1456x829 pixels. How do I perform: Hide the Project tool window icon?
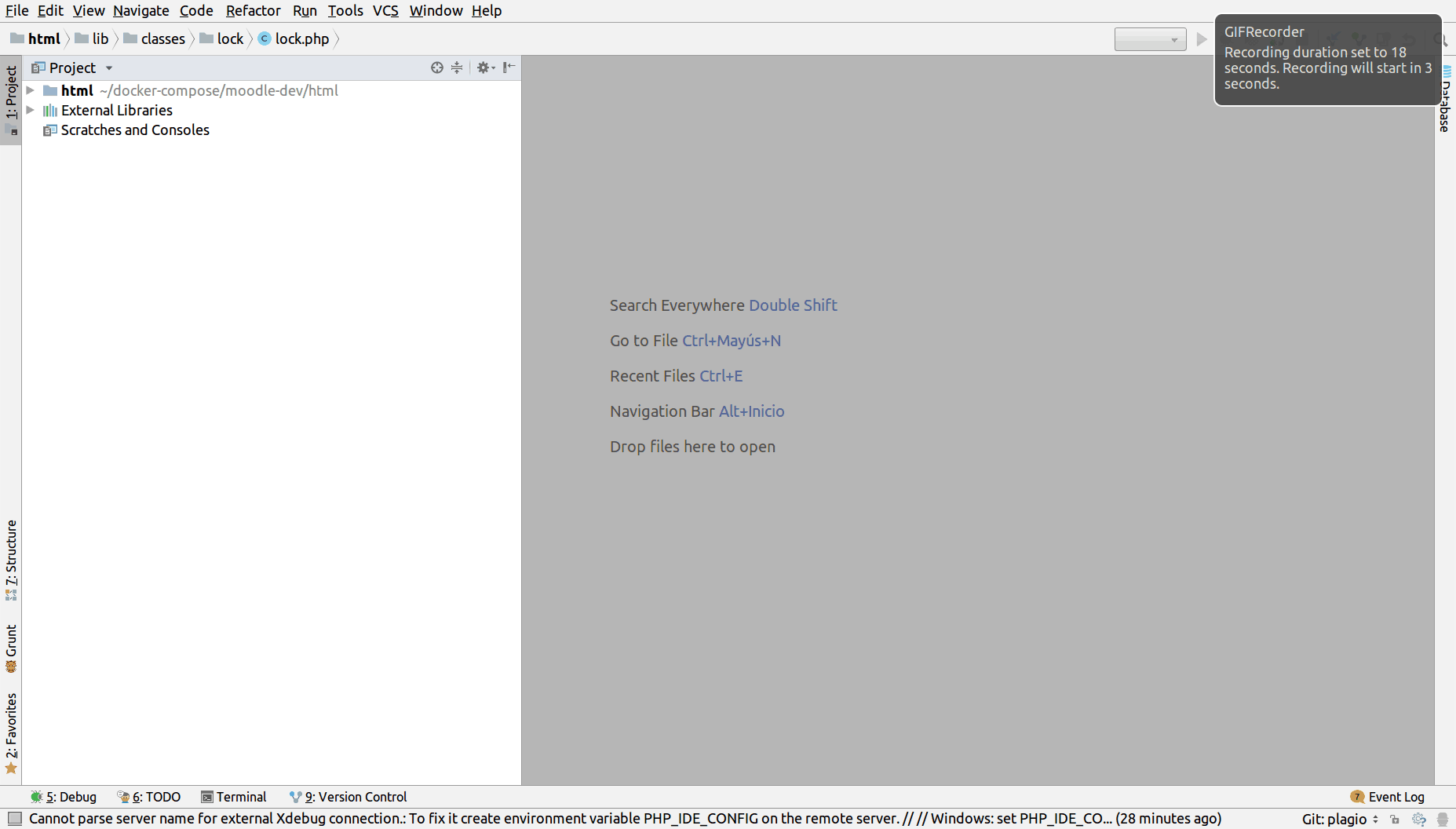(x=509, y=68)
